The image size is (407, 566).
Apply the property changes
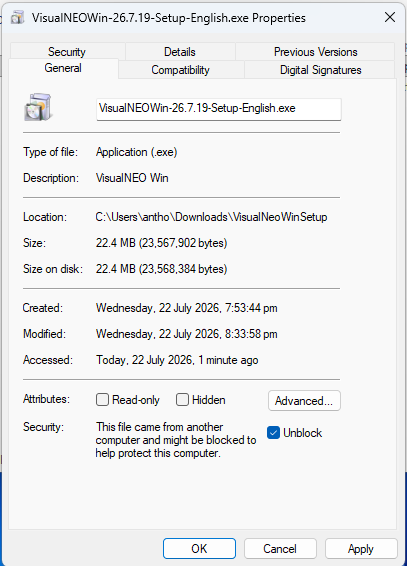tap(361, 549)
